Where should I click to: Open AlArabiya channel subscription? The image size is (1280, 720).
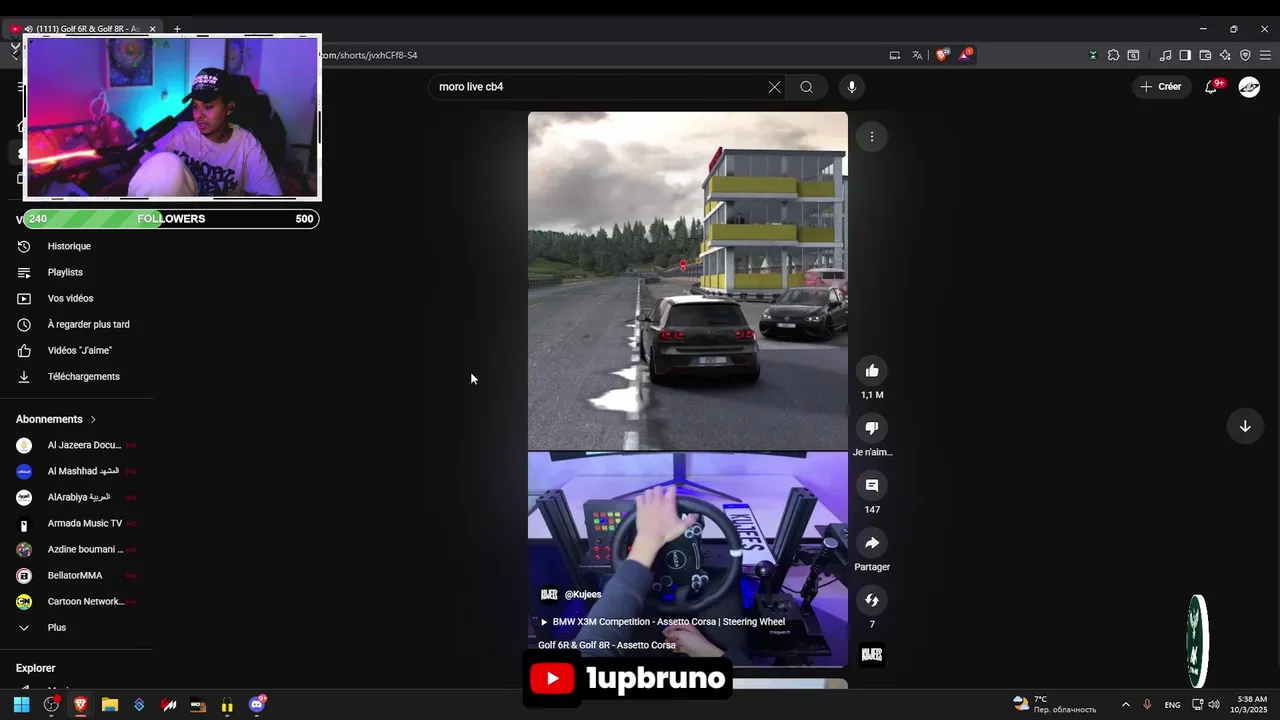click(x=77, y=497)
